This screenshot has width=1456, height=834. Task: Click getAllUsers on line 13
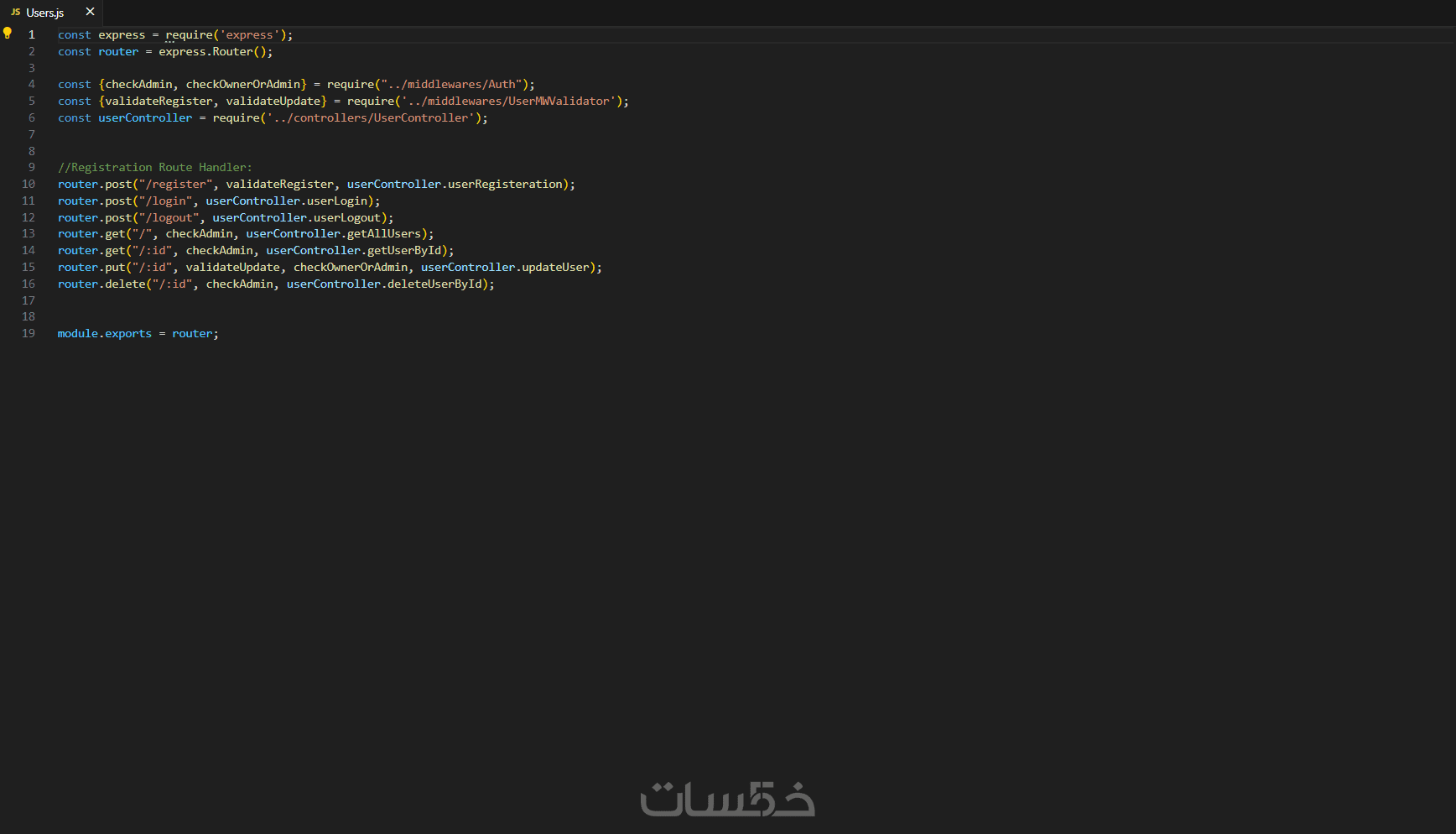coord(384,234)
